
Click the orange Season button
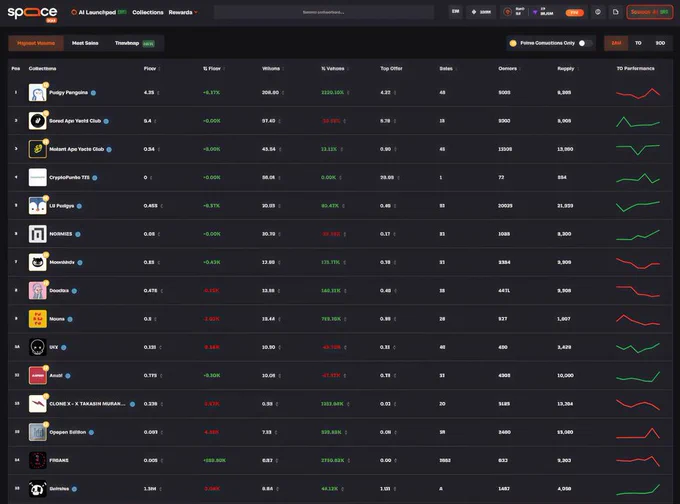pos(649,12)
